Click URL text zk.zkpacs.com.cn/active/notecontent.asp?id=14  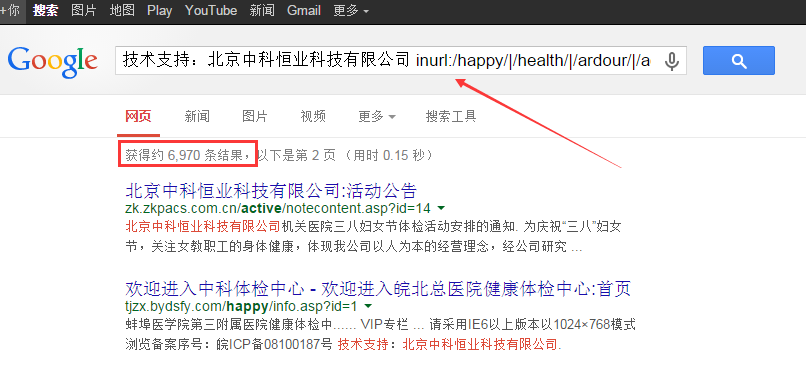tap(278, 208)
